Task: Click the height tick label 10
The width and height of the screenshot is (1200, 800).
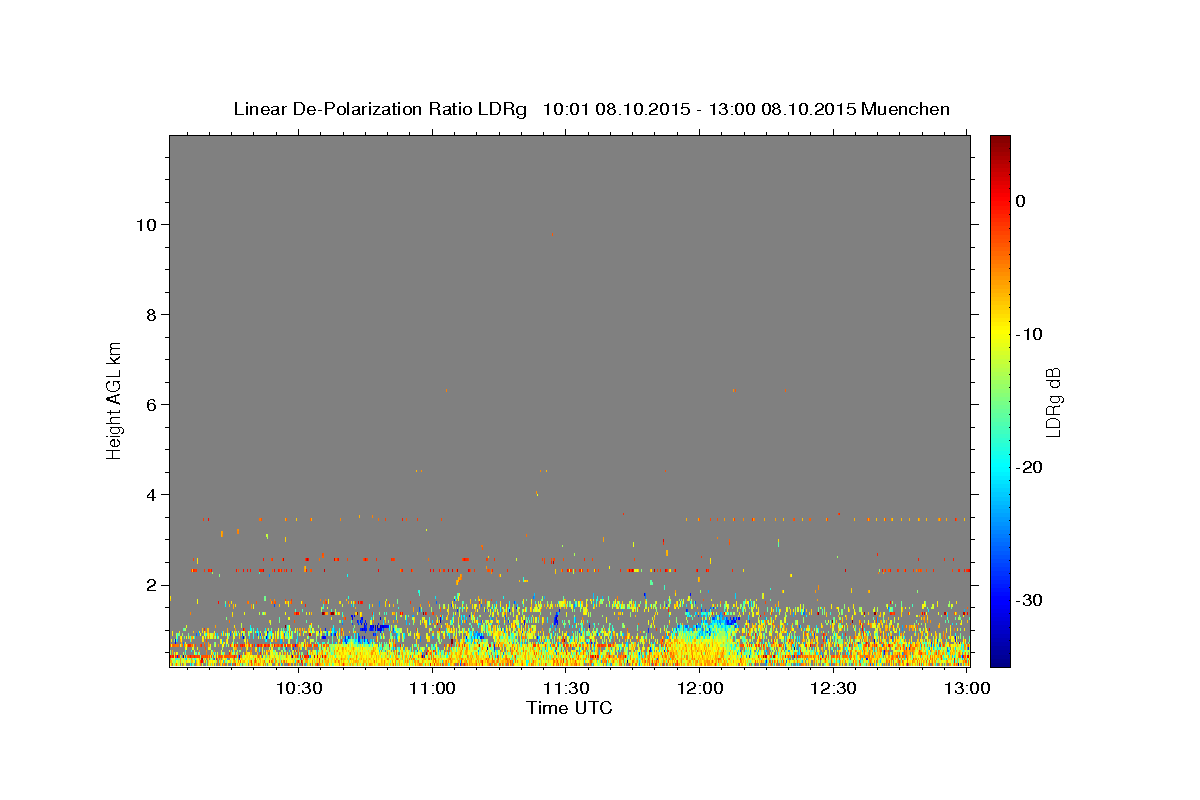Action: (148, 224)
